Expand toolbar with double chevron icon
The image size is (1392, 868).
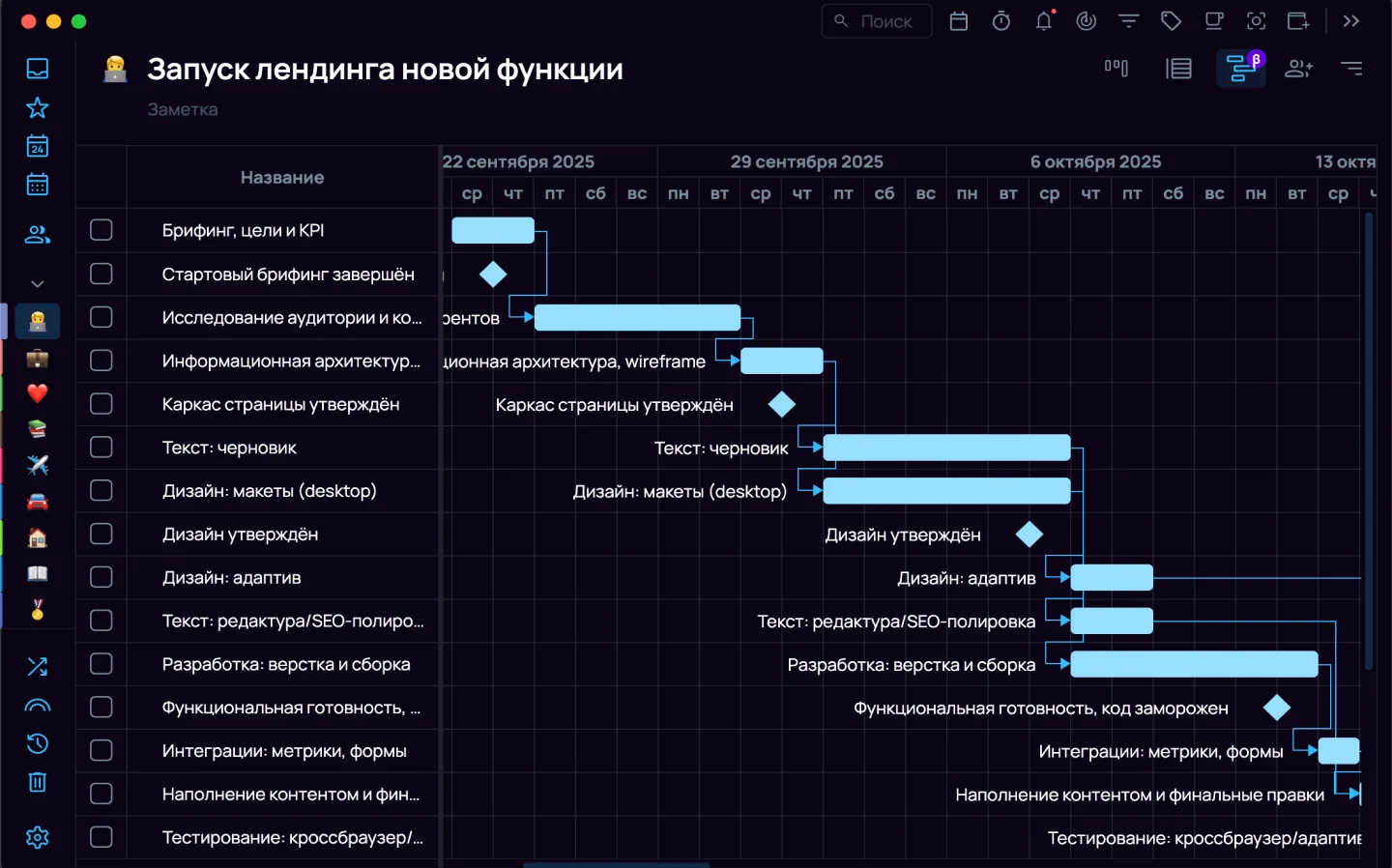coord(1351,21)
